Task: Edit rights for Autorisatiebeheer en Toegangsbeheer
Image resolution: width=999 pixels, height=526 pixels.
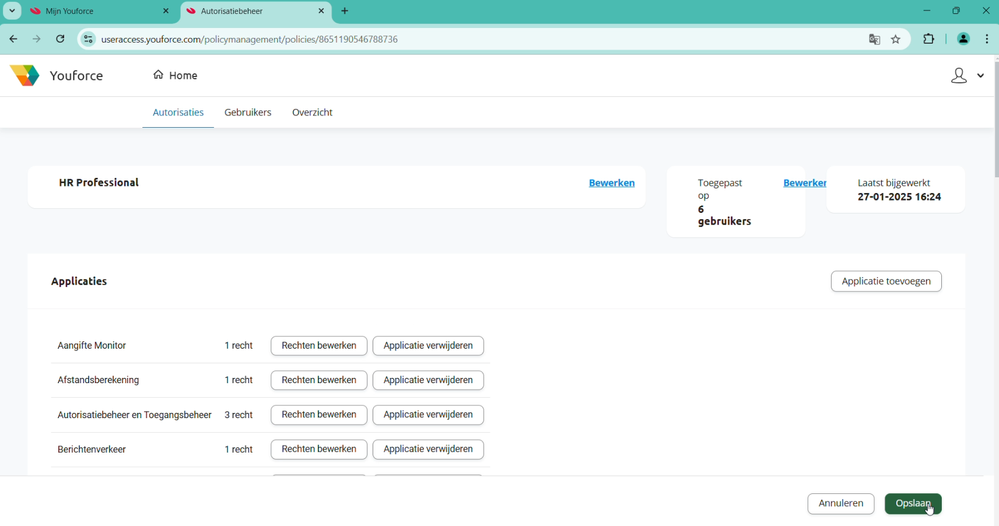Action: coord(319,414)
